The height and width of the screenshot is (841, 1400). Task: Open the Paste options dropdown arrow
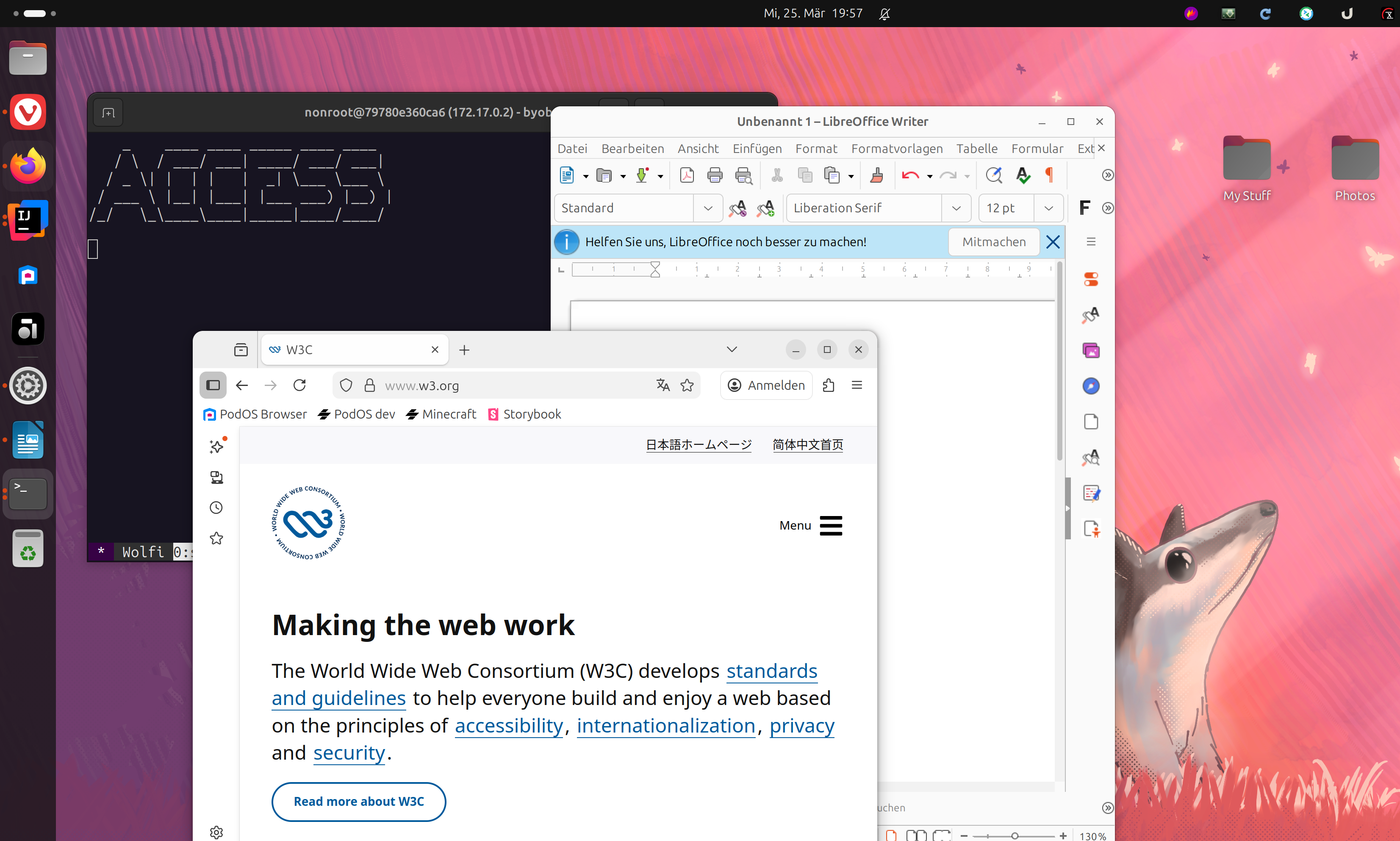coord(851,176)
